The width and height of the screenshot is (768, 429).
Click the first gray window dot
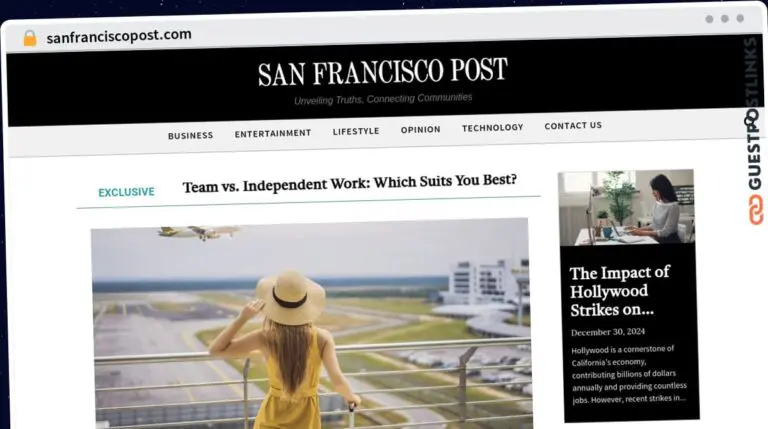coord(709,19)
